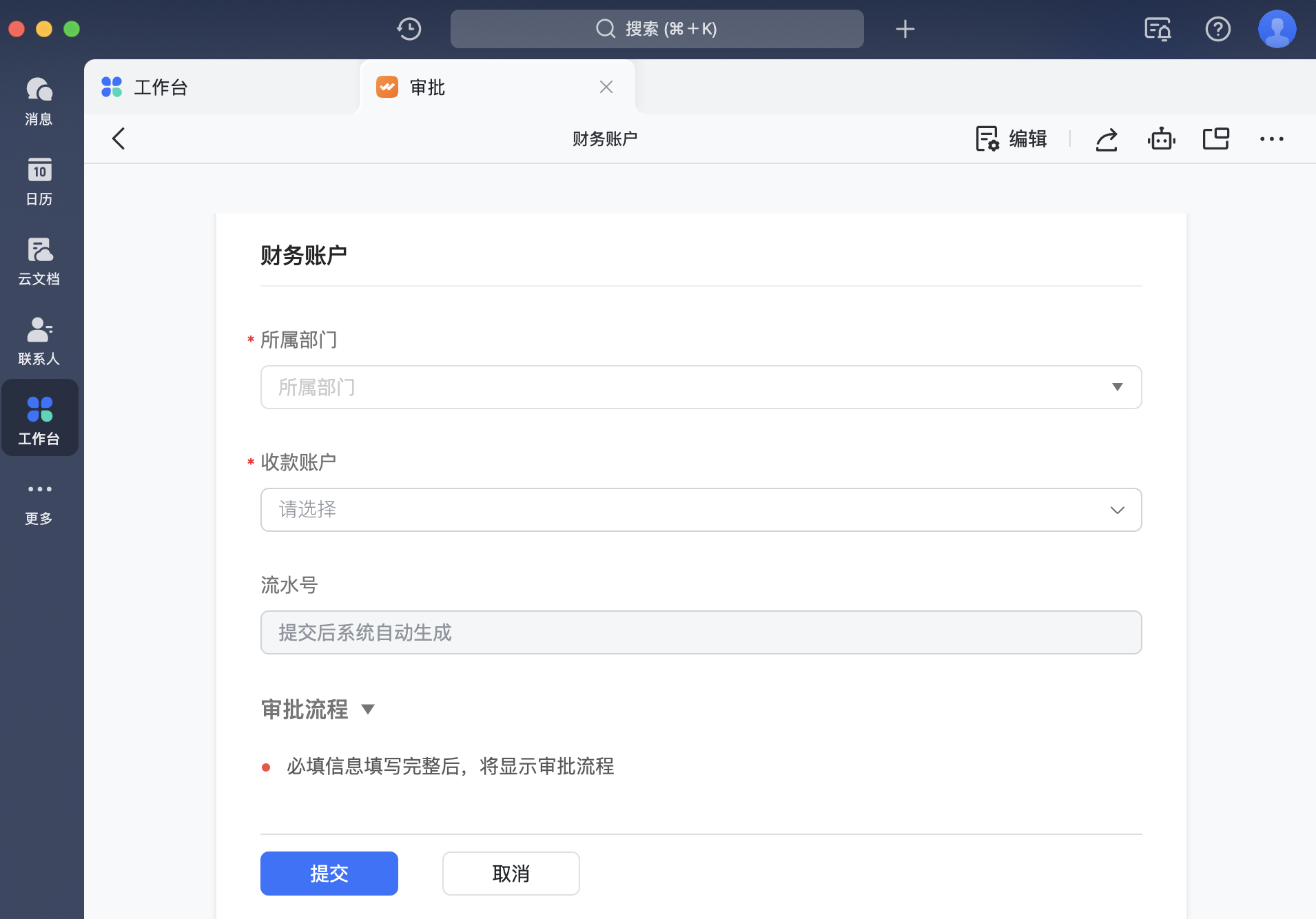Open the 所属部门 dropdown
The width and height of the screenshot is (1316, 919).
pyautogui.click(x=701, y=387)
